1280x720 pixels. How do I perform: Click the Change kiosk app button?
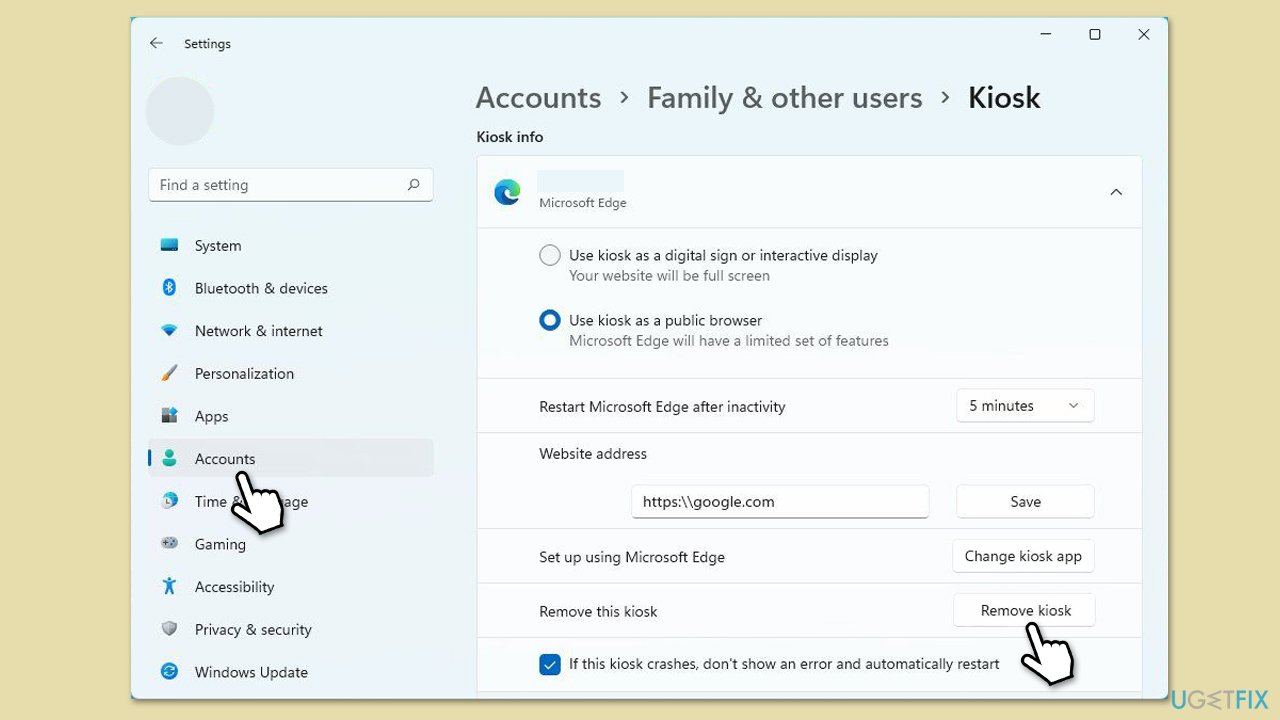[x=1023, y=557]
